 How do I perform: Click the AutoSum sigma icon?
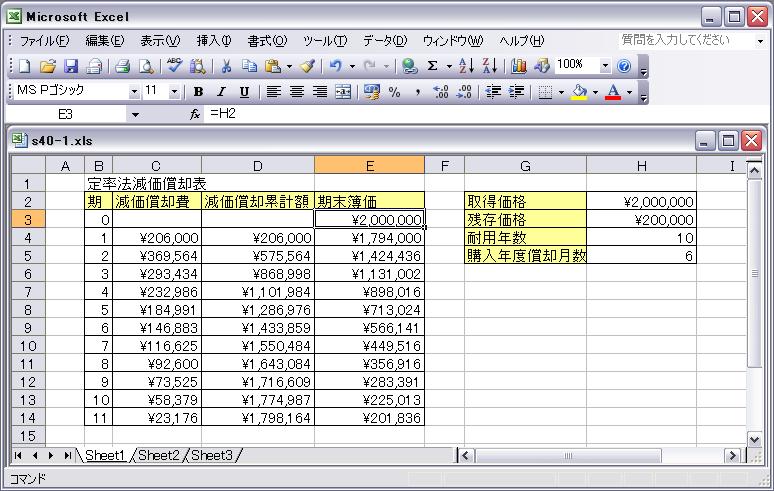(432, 66)
